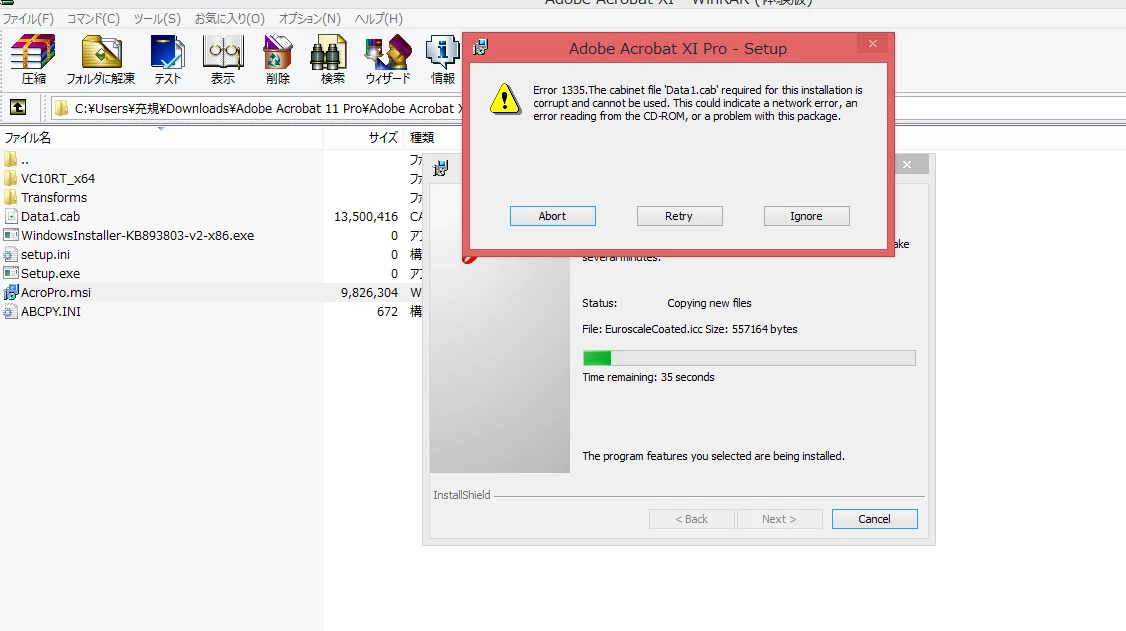The width and height of the screenshot is (1126, 631).
Task: Open the オプション(N) menu
Action: tap(310, 19)
